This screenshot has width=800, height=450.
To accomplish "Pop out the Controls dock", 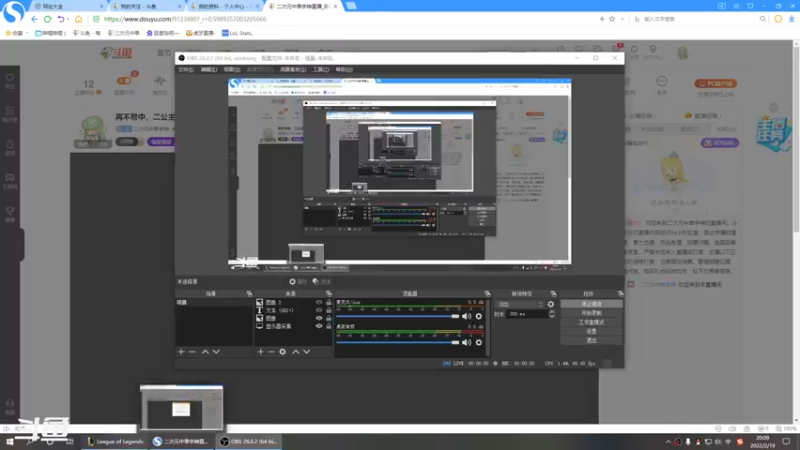I will click(x=620, y=294).
